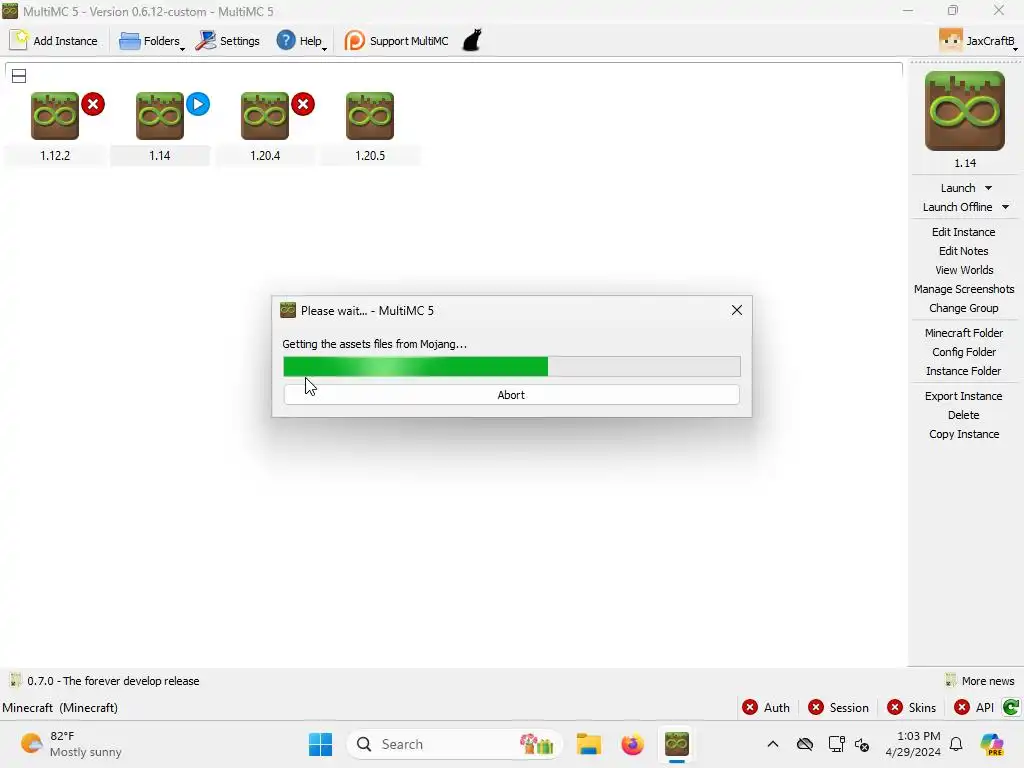Click the 1.20.5 instance label

coord(370,155)
